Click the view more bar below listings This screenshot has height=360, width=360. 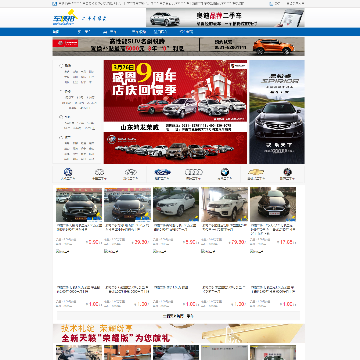point(178,316)
